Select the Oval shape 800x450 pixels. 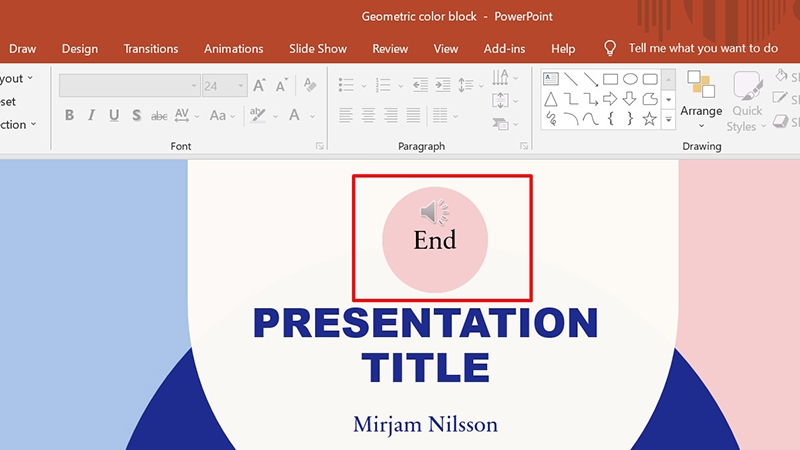tap(630, 79)
